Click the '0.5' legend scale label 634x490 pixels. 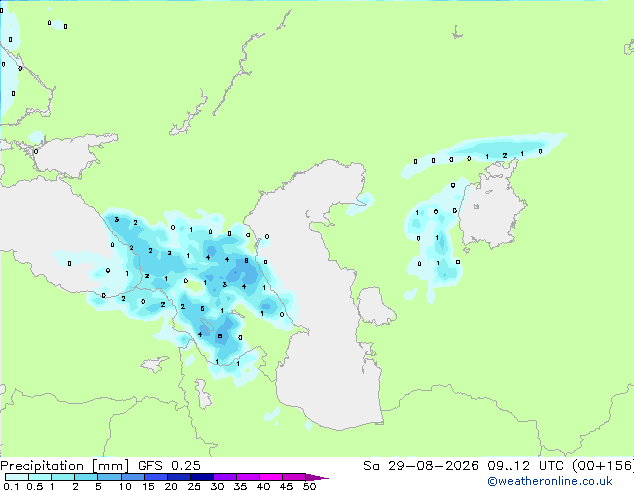(35, 486)
